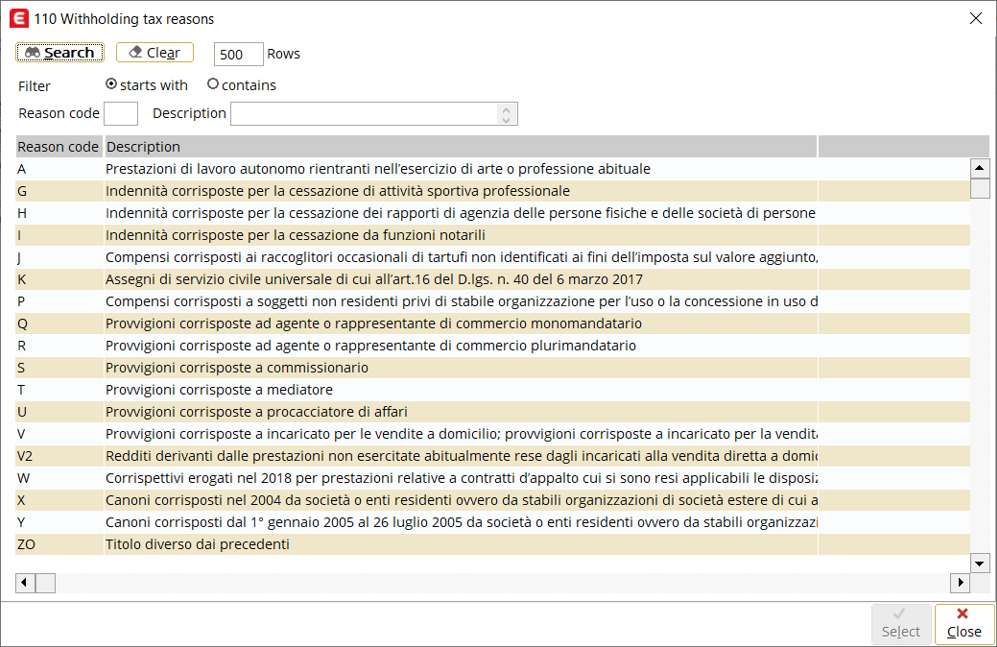Screen dimensions: 997x647
Task: Click the Clear button
Action: (x=155, y=53)
